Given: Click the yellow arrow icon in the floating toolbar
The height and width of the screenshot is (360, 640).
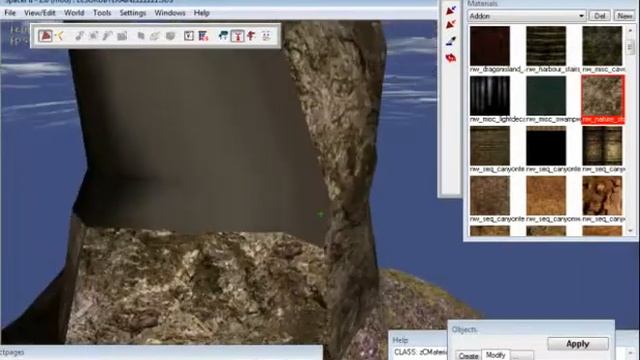Looking at the screenshot, I should pos(60,36).
